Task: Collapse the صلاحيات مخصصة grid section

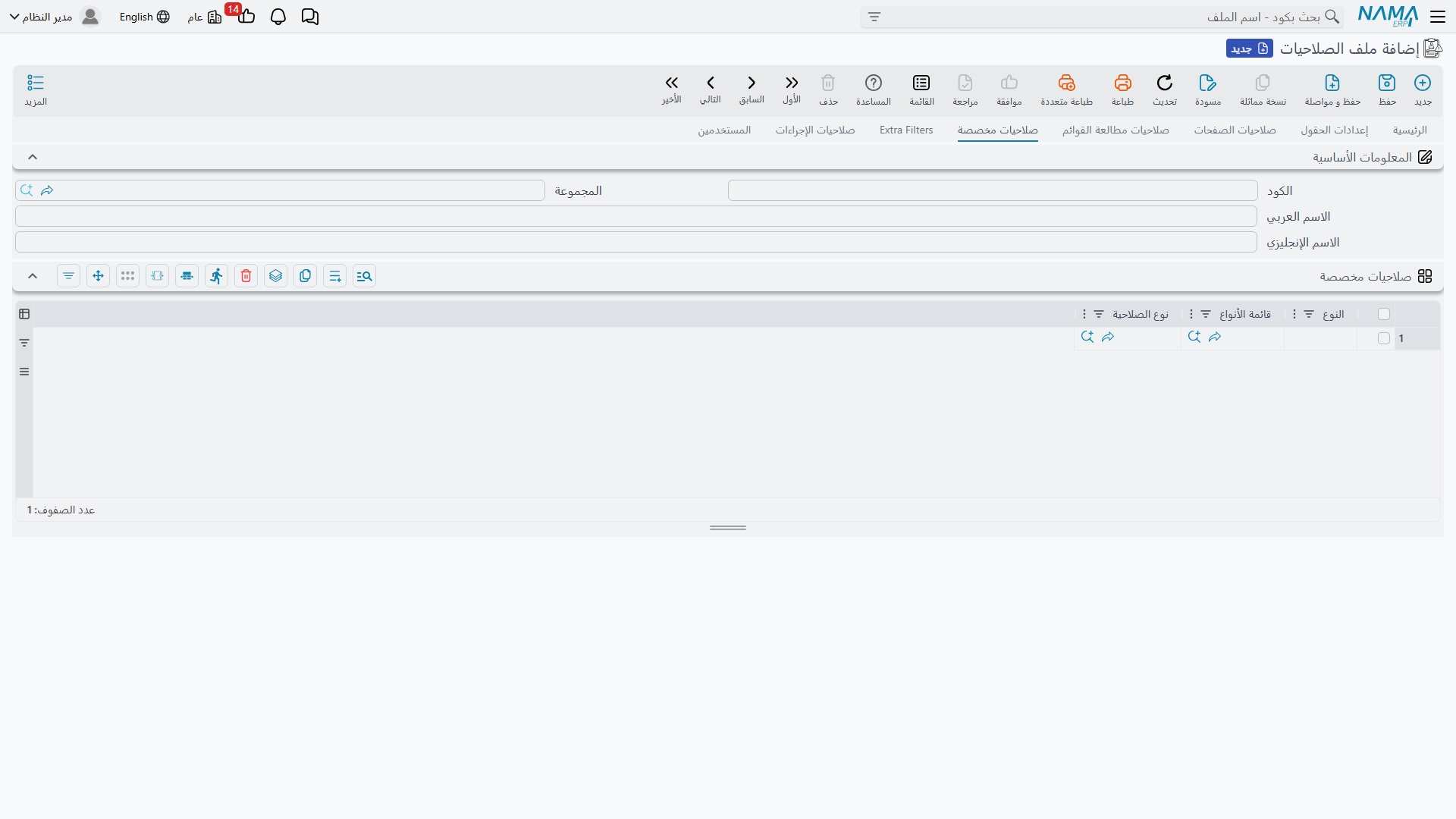Action: [33, 276]
